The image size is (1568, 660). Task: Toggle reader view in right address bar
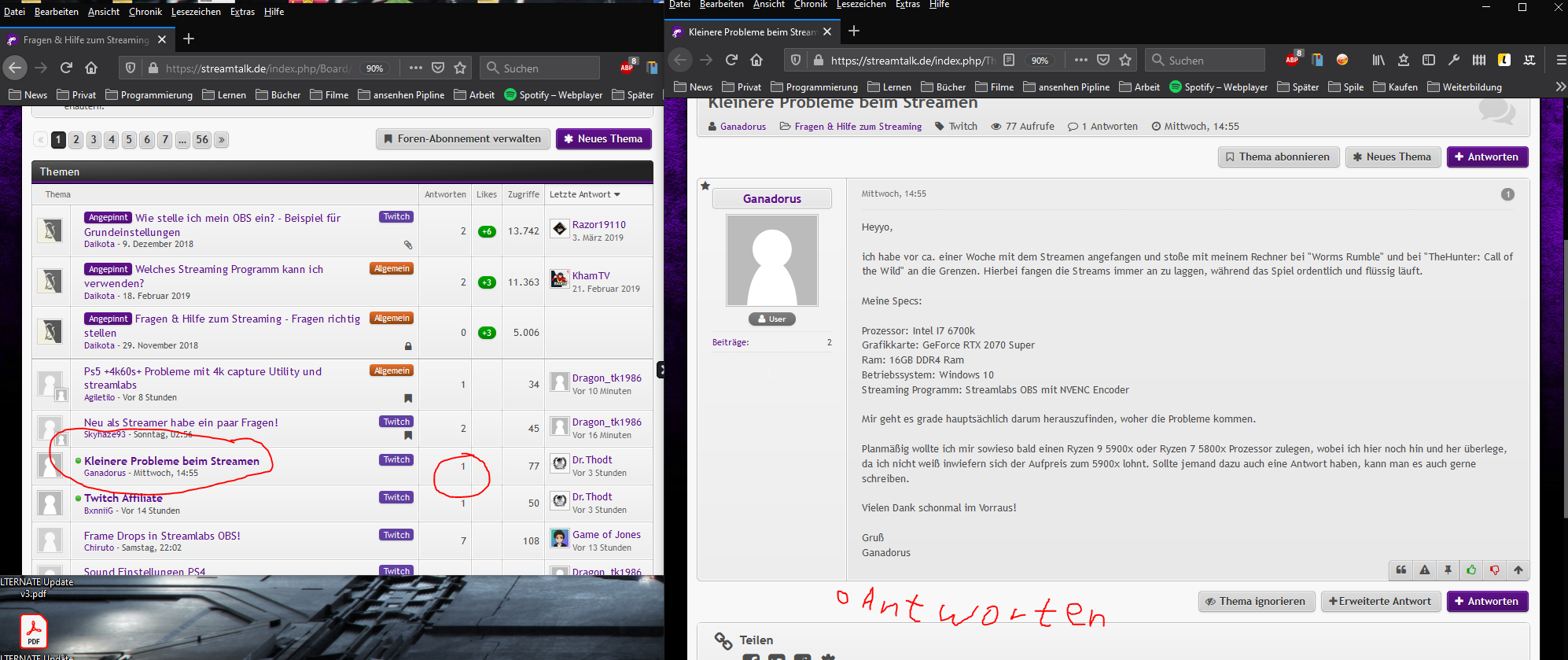(x=1009, y=60)
